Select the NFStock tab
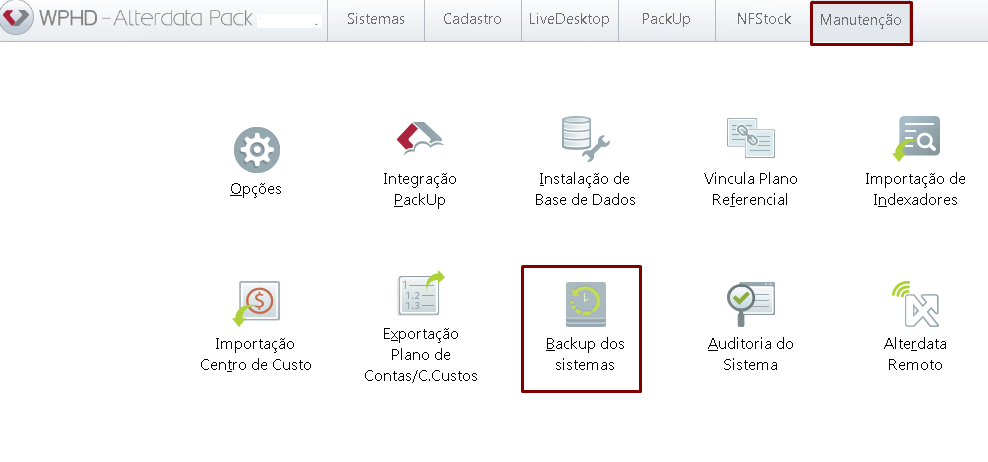Screen dimensions: 988x462 pos(763,20)
